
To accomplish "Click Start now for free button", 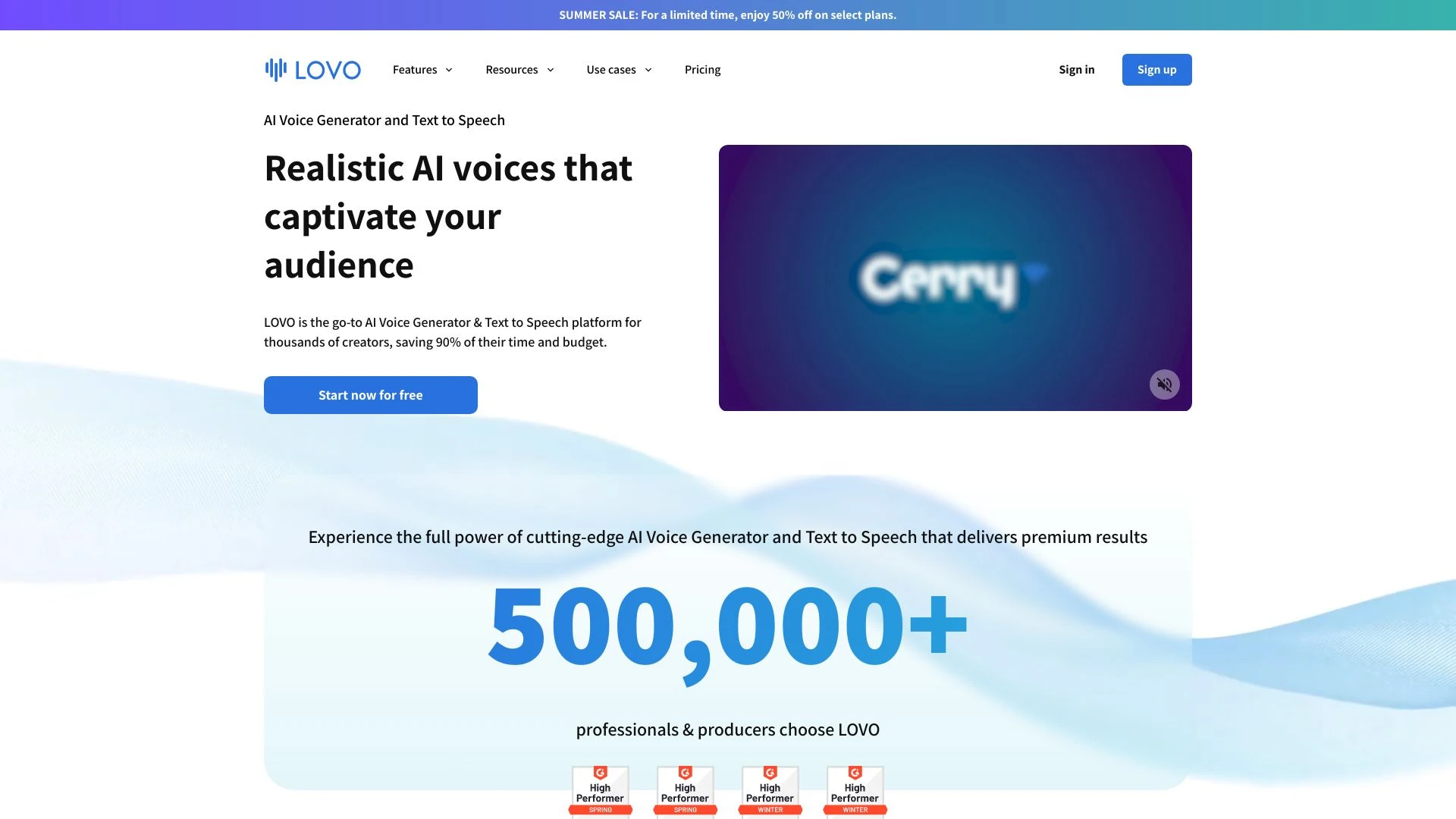I will tap(370, 395).
